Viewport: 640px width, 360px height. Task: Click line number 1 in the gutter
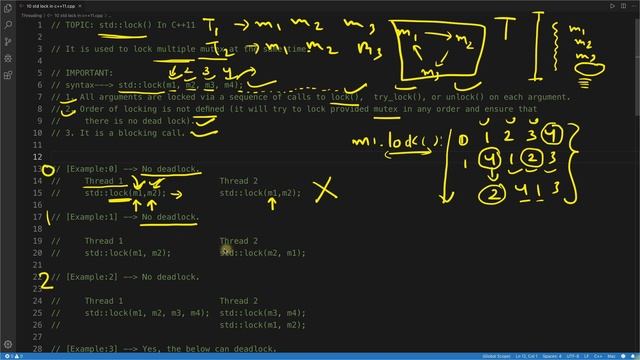tap(40, 25)
